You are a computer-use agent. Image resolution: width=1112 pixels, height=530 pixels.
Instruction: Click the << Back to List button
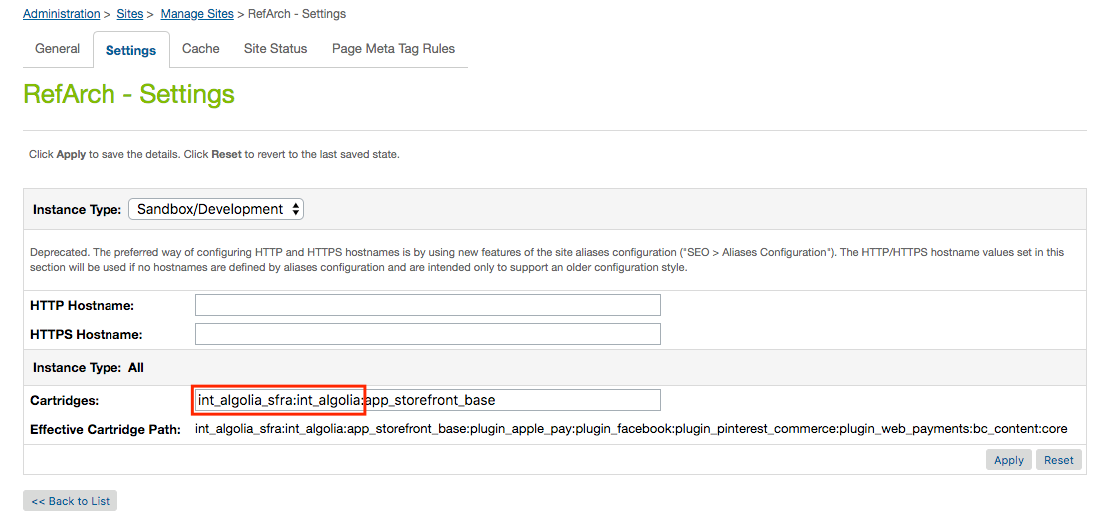click(x=70, y=501)
